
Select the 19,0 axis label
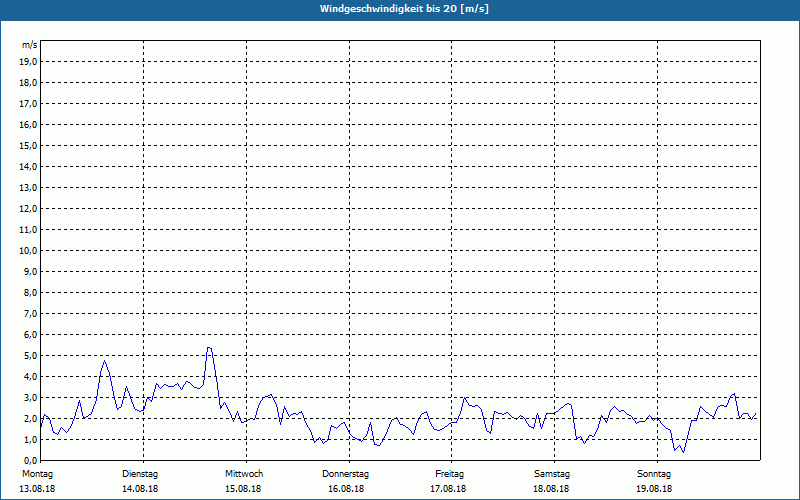tap(27, 62)
